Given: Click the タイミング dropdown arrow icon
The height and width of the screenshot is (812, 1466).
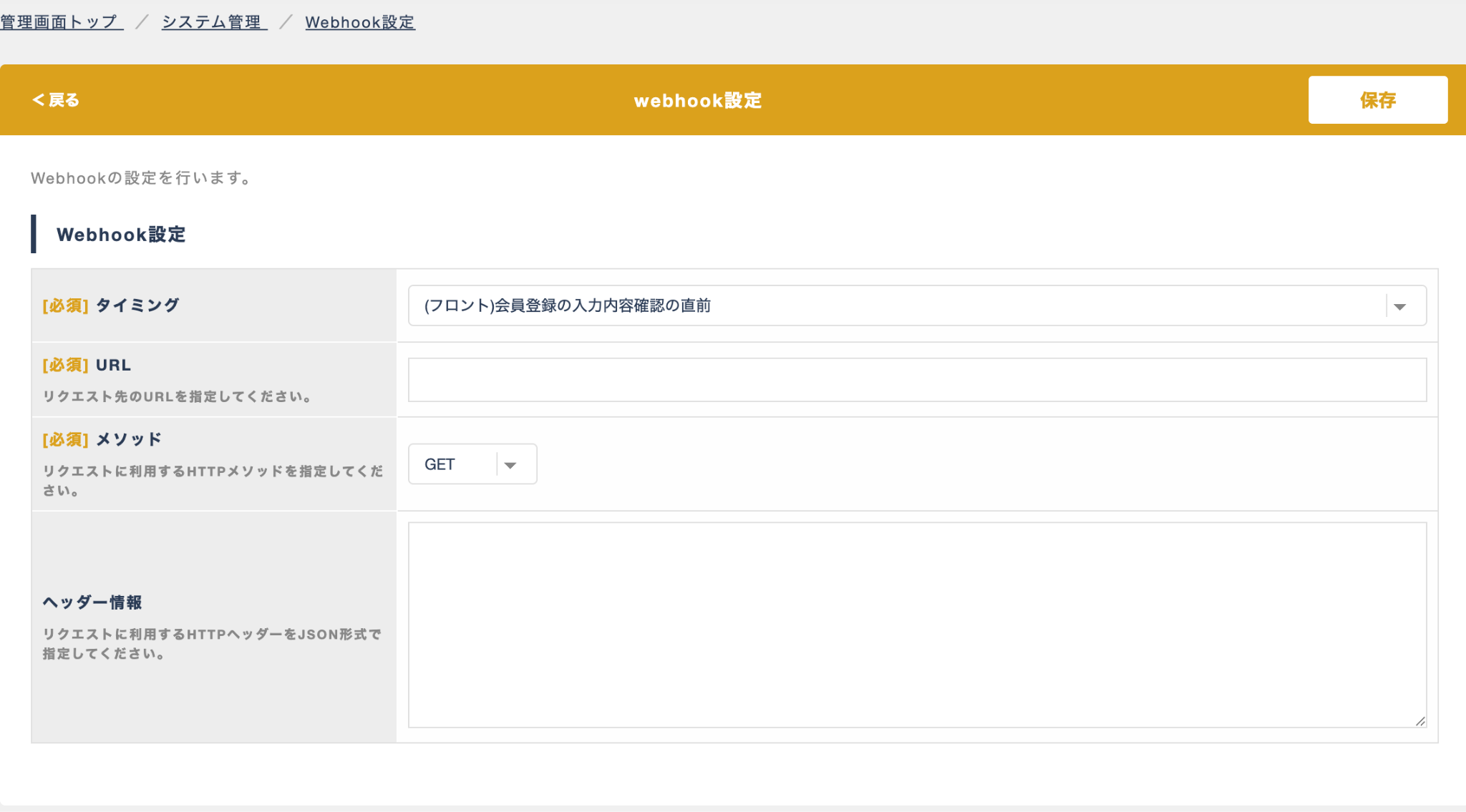Looking at the screenshot, I should point(1400,306).
